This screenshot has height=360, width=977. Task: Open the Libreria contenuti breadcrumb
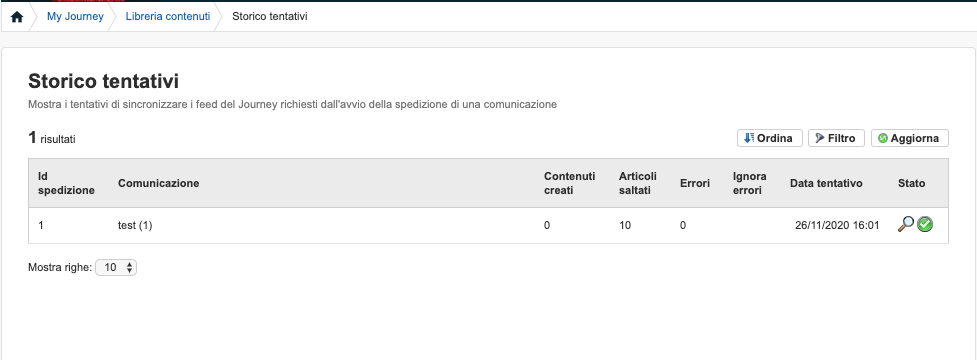(x=168, y=17)
